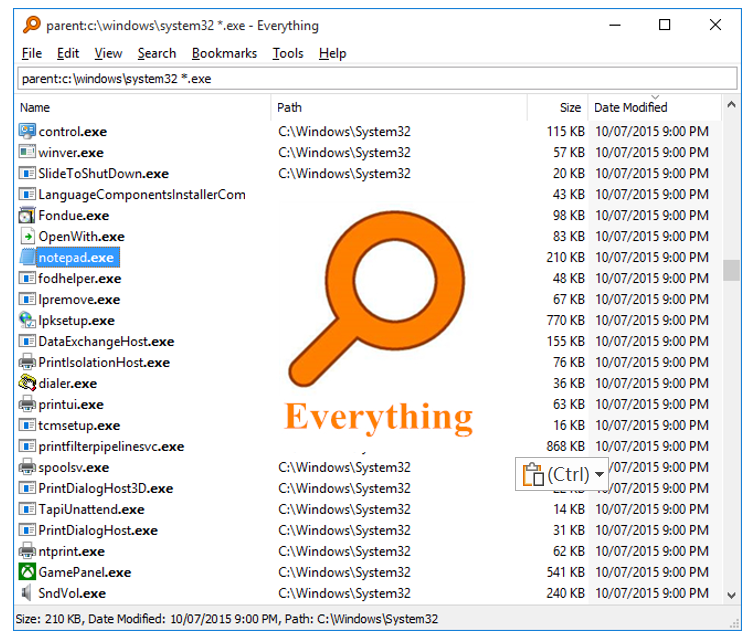Click the OpenWith.exe green arrow icon
Image resolution: width=756 pixels, height=639 pixels.
pos(27,236)
